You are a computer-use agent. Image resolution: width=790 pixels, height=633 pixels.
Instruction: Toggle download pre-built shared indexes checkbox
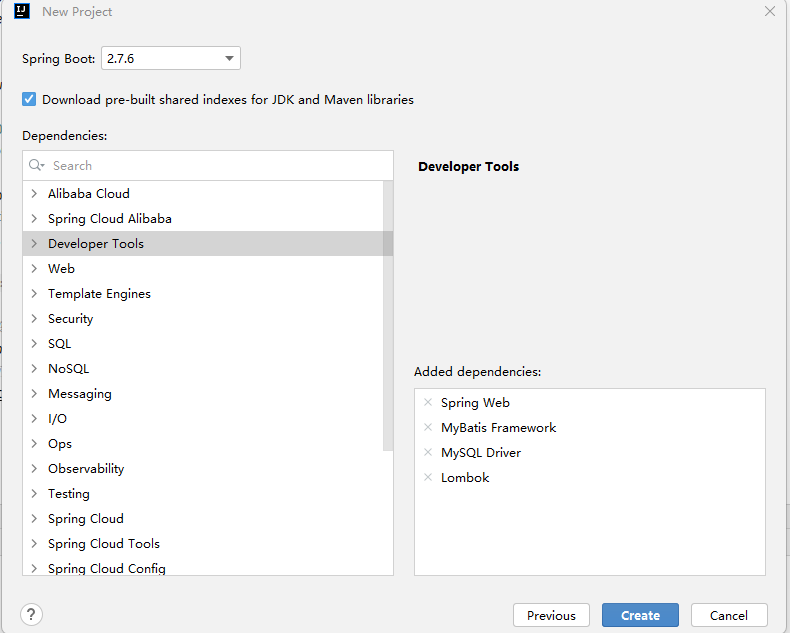point(29,99)
